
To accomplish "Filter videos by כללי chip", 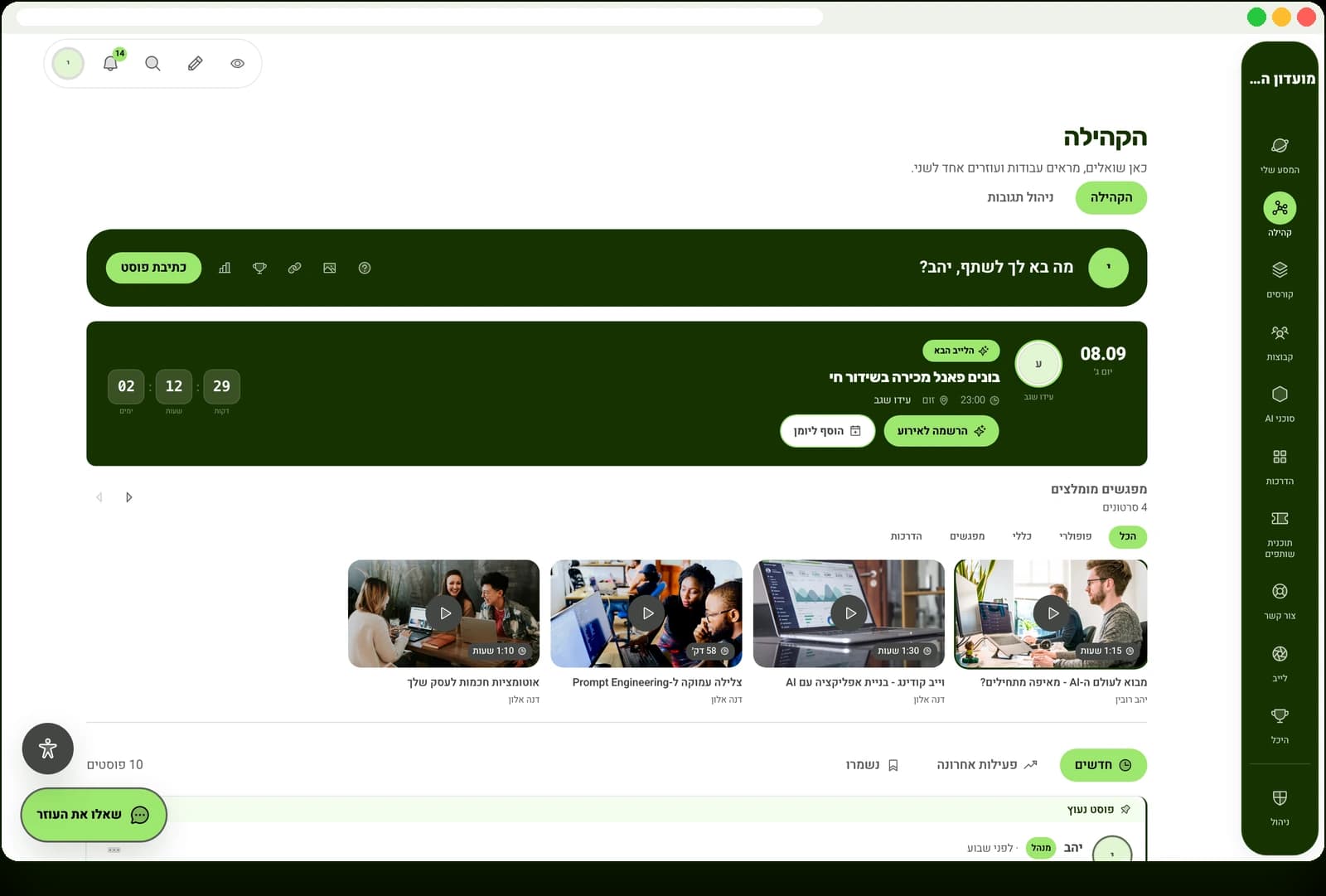I will 1022,536.
